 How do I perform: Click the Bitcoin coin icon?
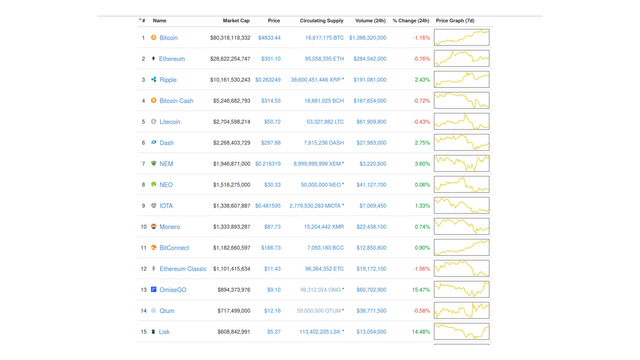153,38
